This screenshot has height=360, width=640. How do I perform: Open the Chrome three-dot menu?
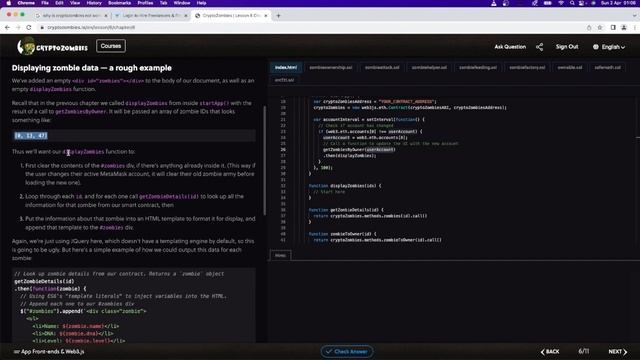[635, 27]
